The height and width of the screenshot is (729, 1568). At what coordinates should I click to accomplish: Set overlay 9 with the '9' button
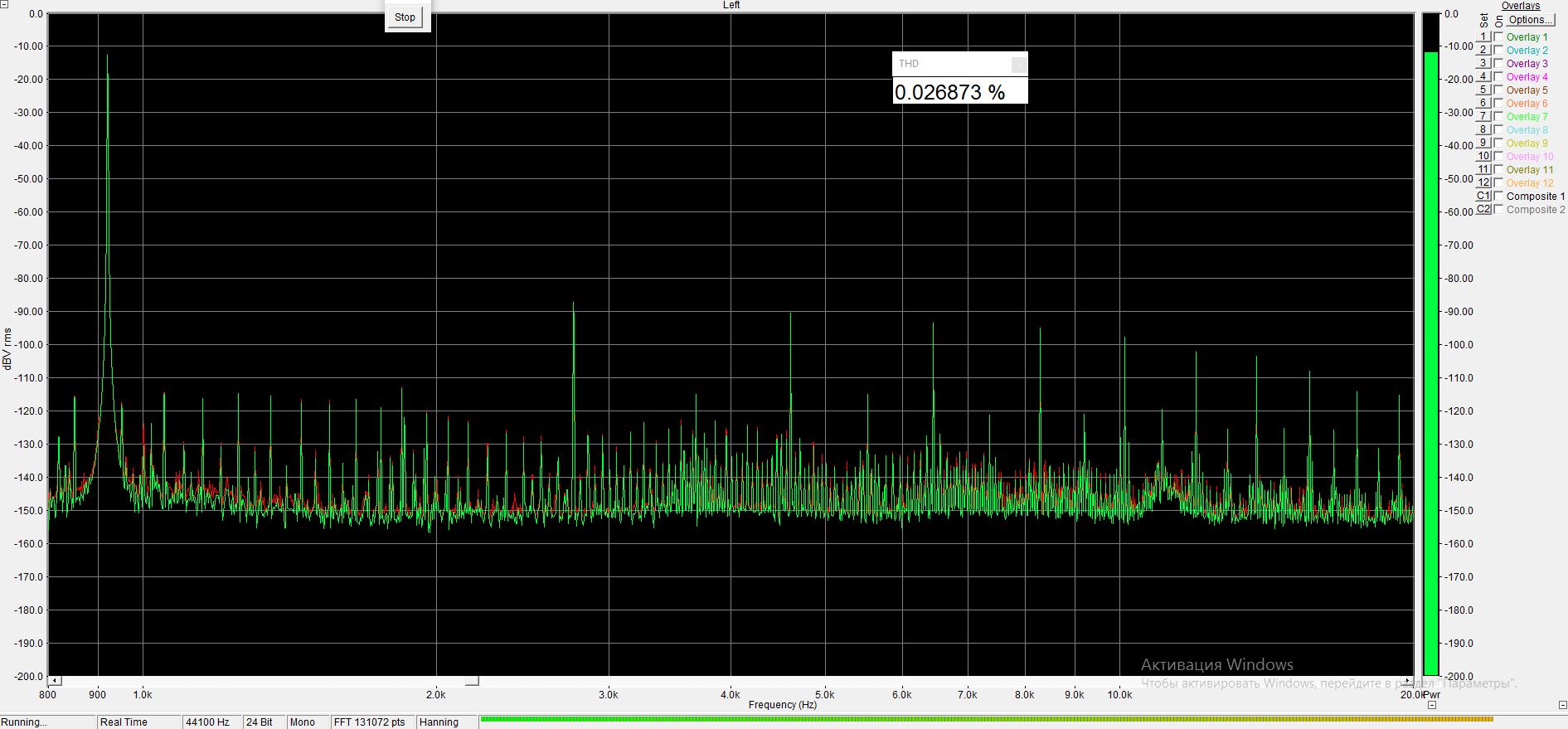tap(1483, 143)
